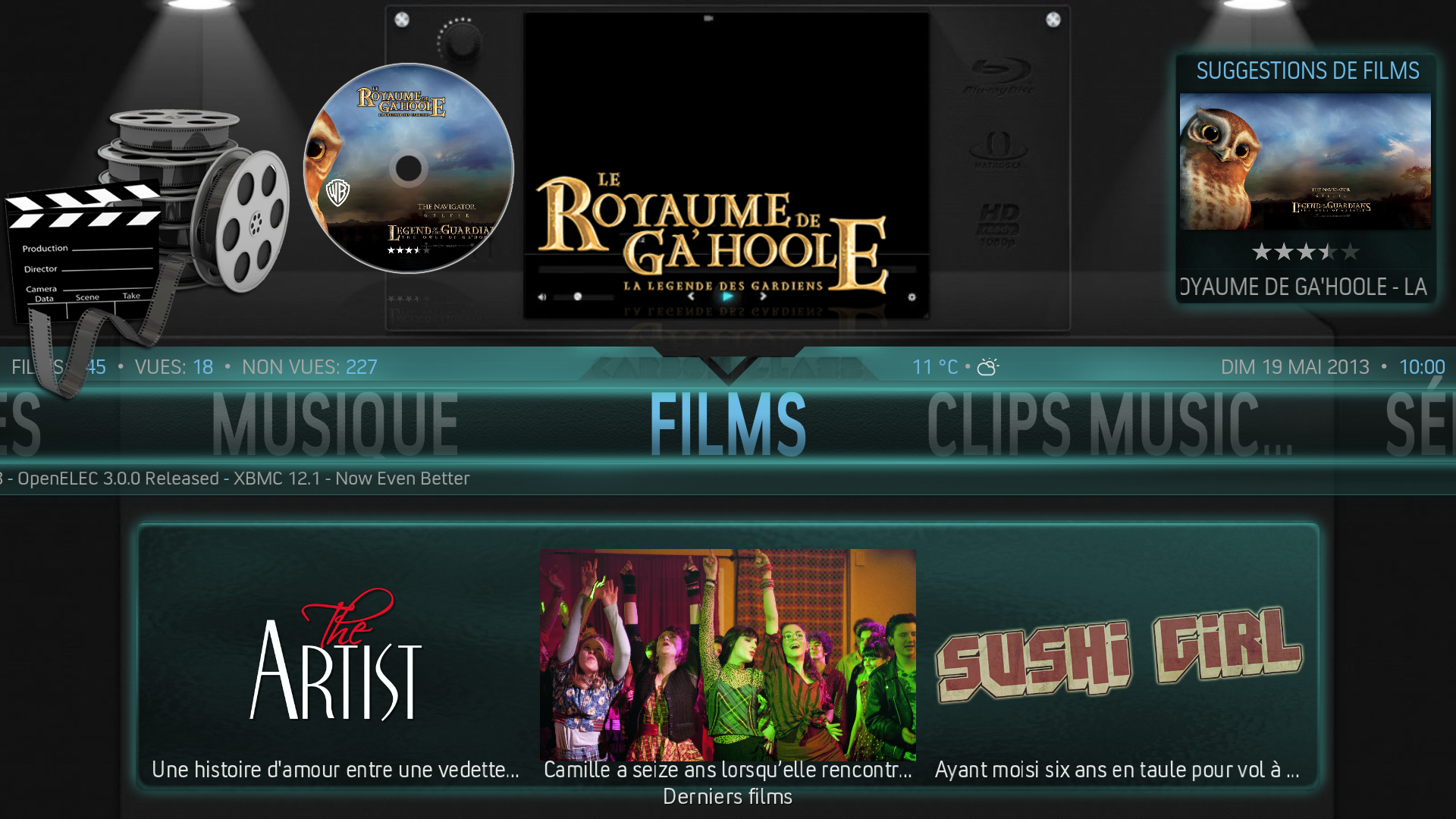This screenshot has width=1456, height=819.
Task: Click the speaker volume icon in the preview player
Action: coord(541,297)
